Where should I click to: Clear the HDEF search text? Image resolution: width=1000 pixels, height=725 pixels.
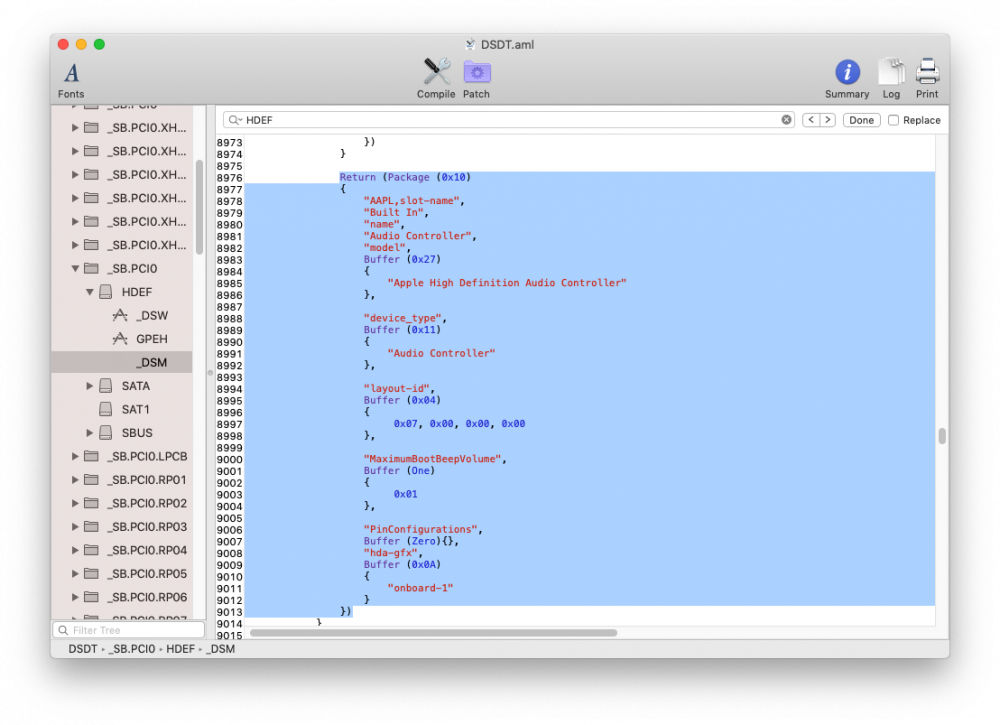[x=786, y=120]
